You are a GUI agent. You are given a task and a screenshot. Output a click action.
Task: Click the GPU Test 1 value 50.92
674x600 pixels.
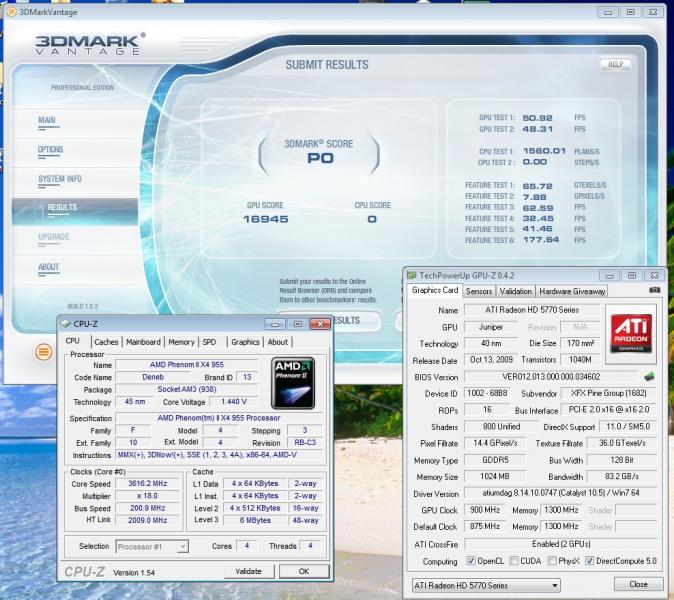pyautogui.click(x=537, y=118)
